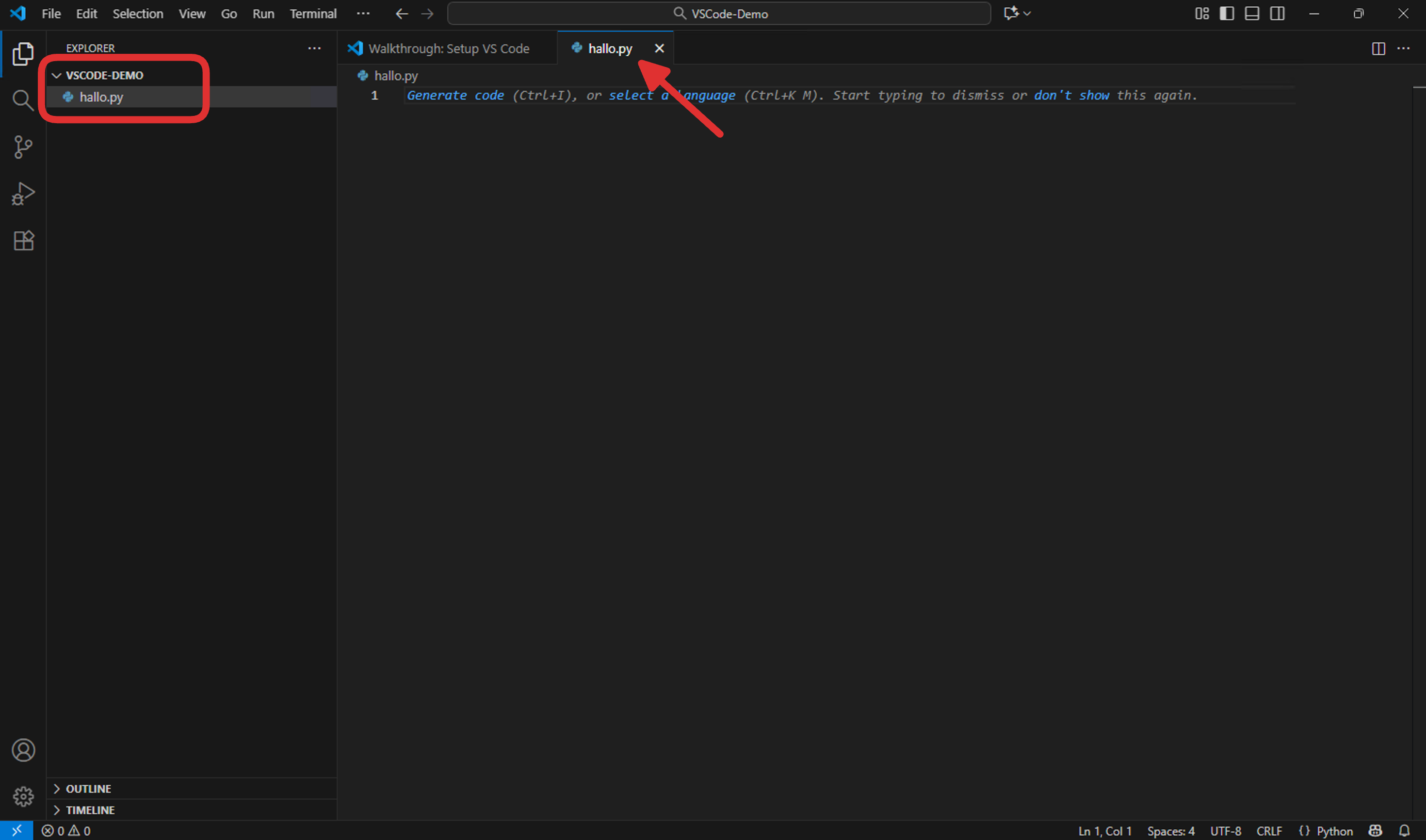Select hallo.py in the Explorer tree
This screenshot has height=840, width=1426.
(191, 97)
